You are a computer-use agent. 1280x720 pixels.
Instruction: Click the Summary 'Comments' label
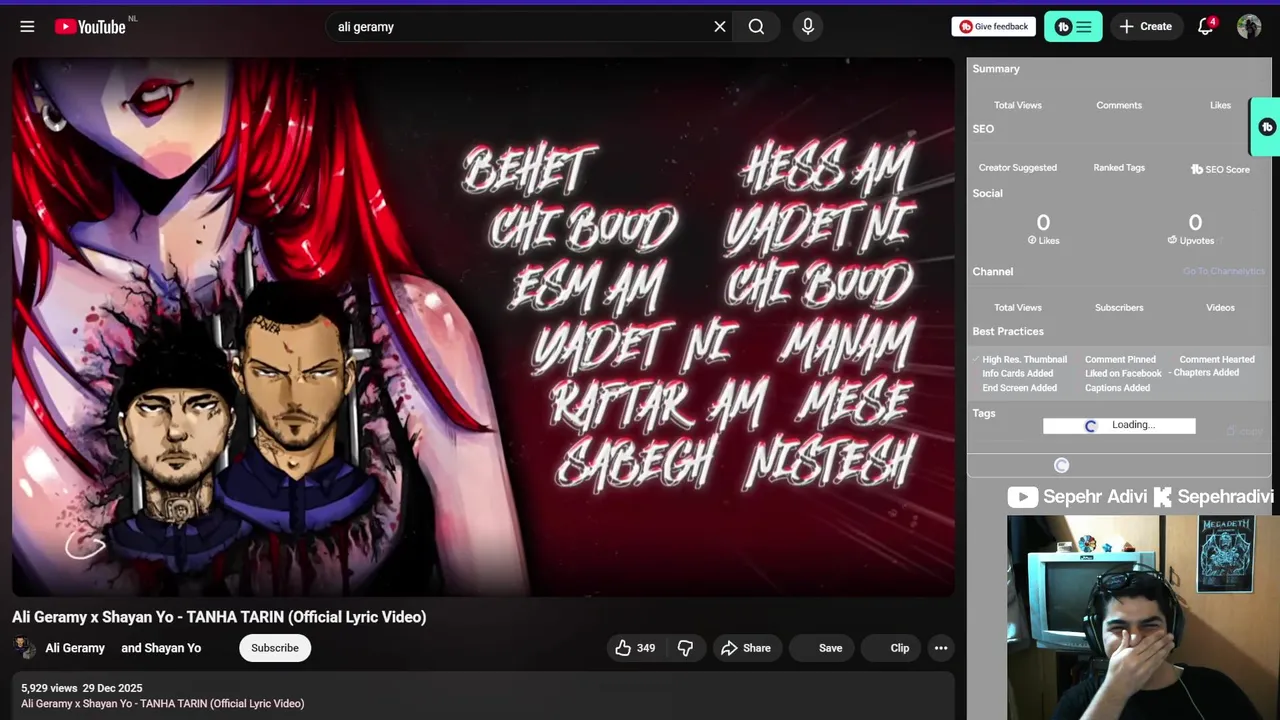pyautogui.click(x=1119, y=105)
